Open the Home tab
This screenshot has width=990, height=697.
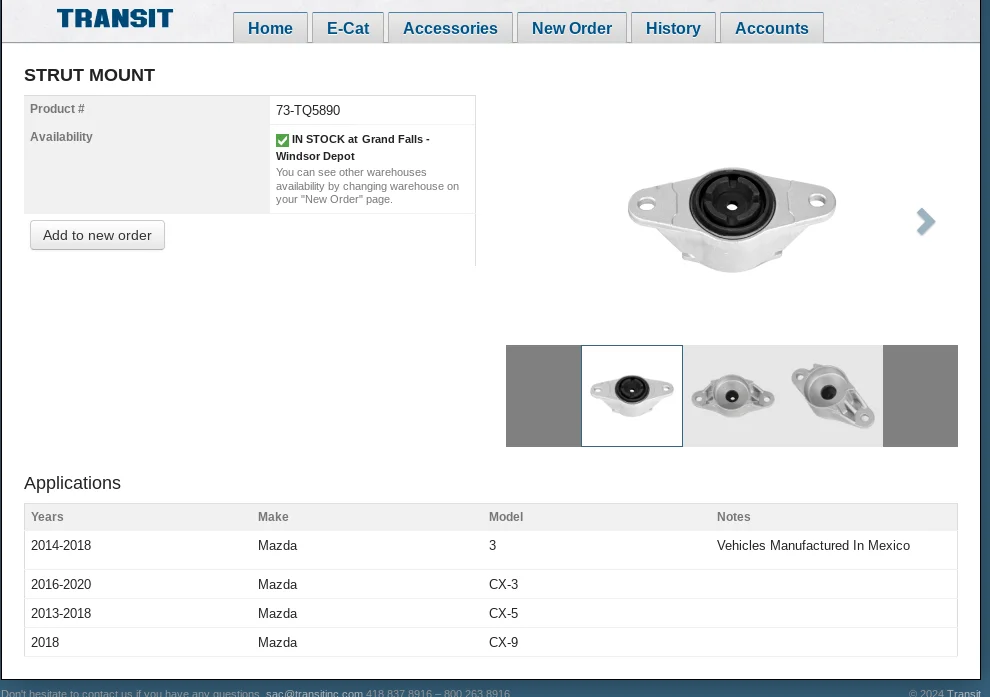click(x=270, y=28)
